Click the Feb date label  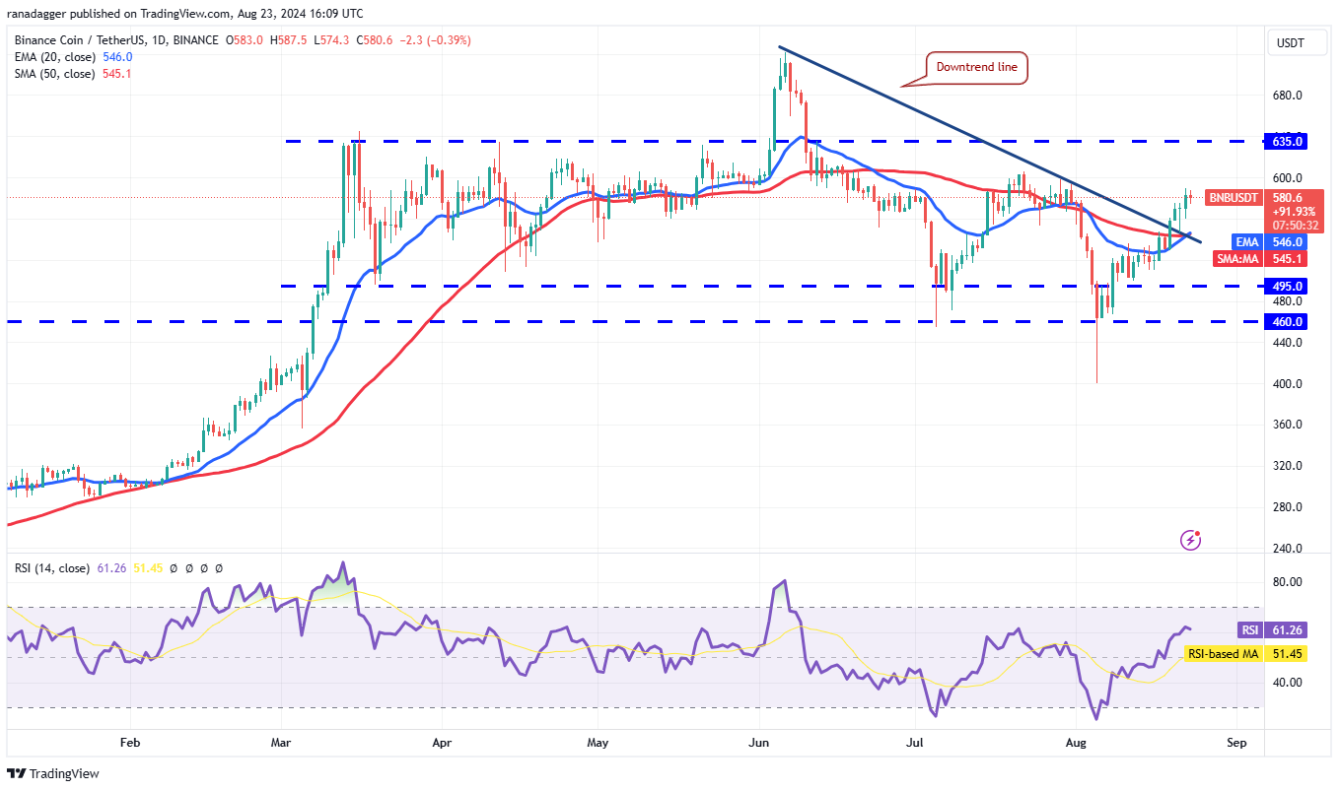(130, 744)
